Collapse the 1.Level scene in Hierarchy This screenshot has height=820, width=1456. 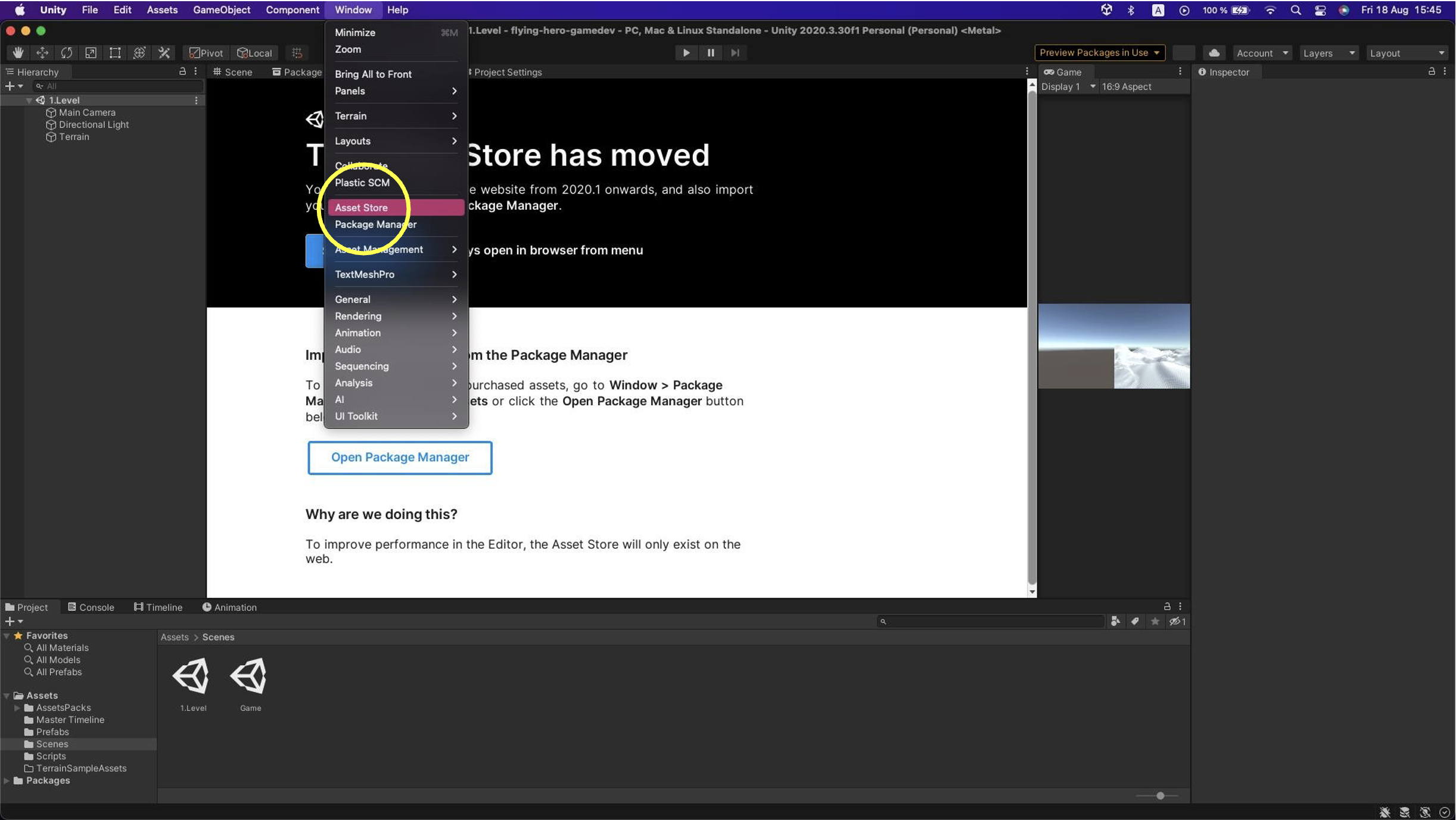tap(29, 100)
